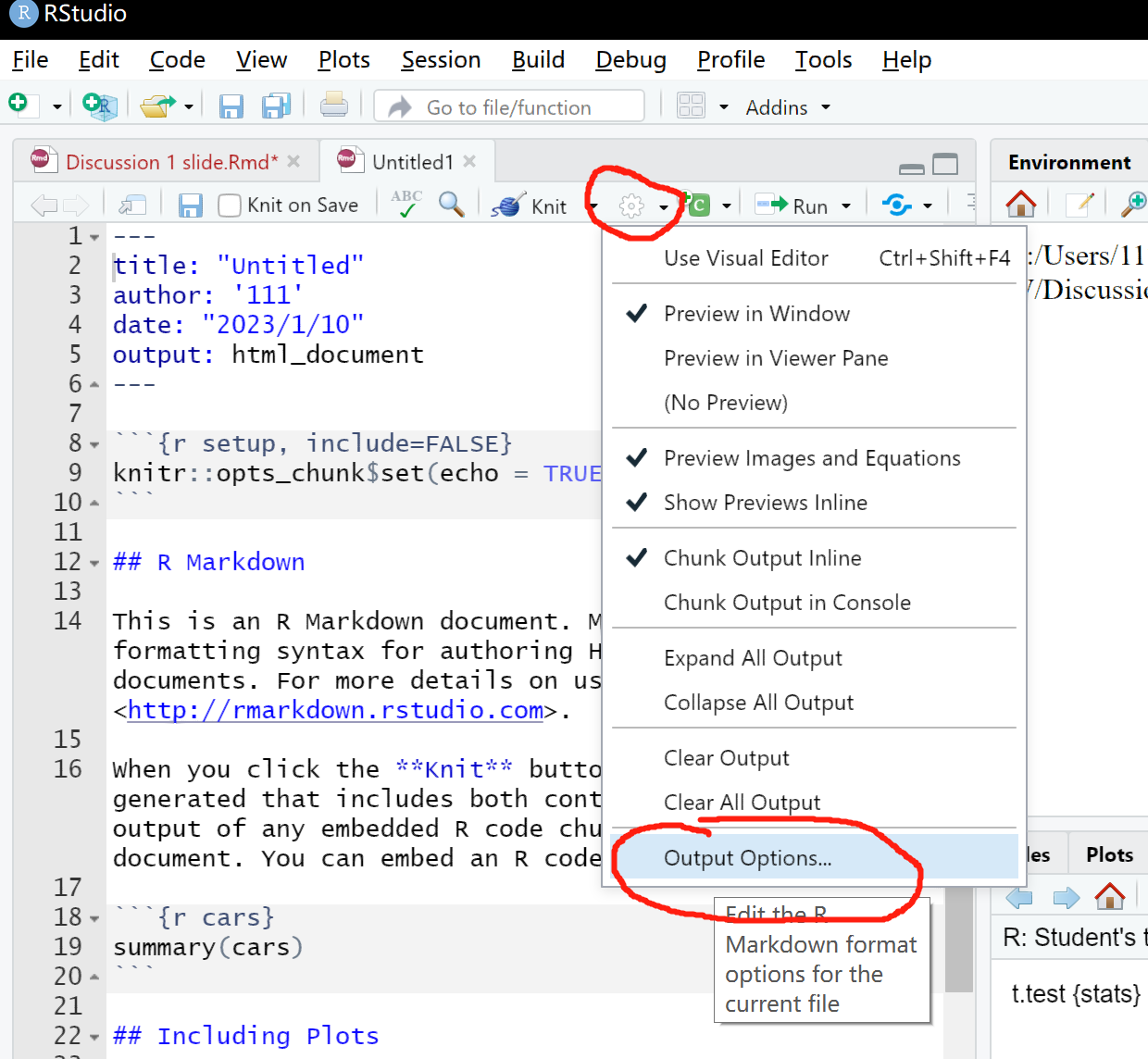Click the editor toolbar Save icon
Screen dimensions: 1148x1059
[191, 205]
